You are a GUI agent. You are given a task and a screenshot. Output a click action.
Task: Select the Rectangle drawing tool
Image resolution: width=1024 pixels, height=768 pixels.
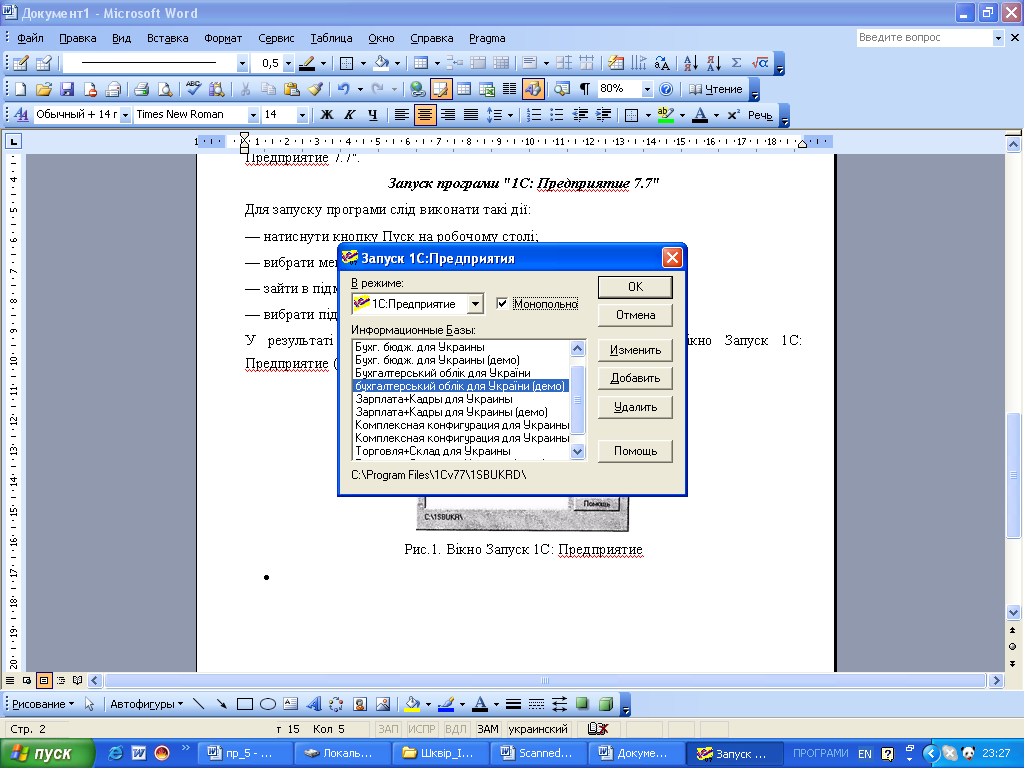point(244,704)
